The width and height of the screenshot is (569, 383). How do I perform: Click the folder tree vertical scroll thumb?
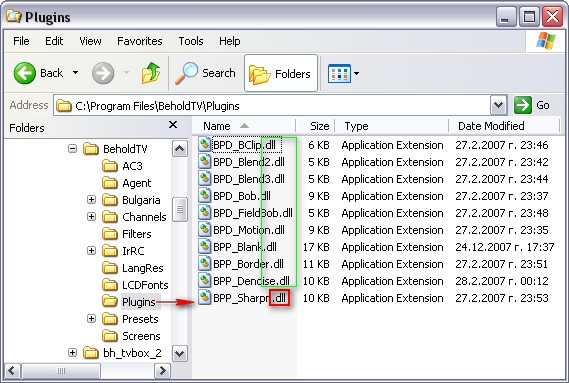[180, 209]
